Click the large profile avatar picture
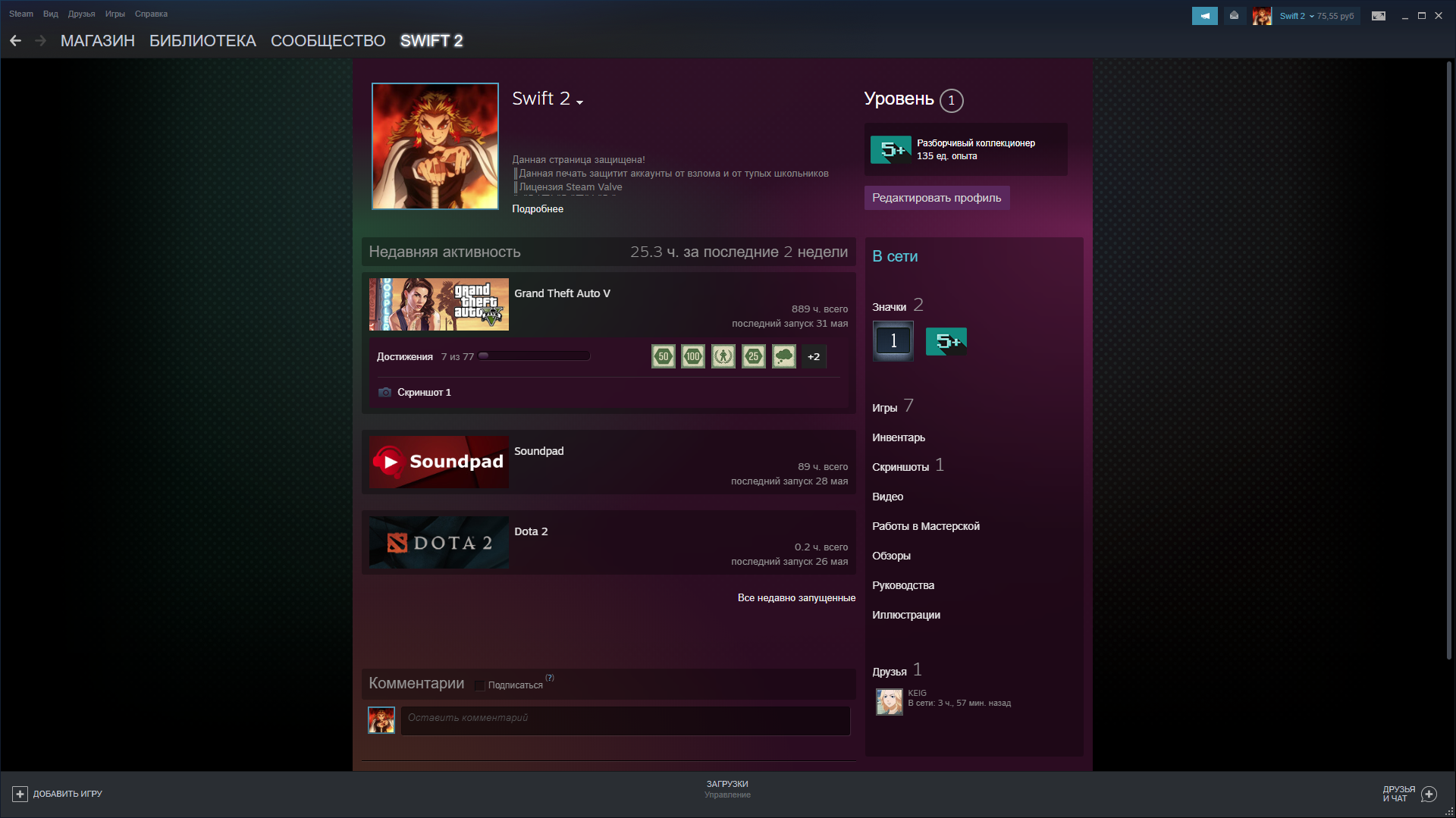This screenshot has height=818, width=1456. click(x=435, y=146)
